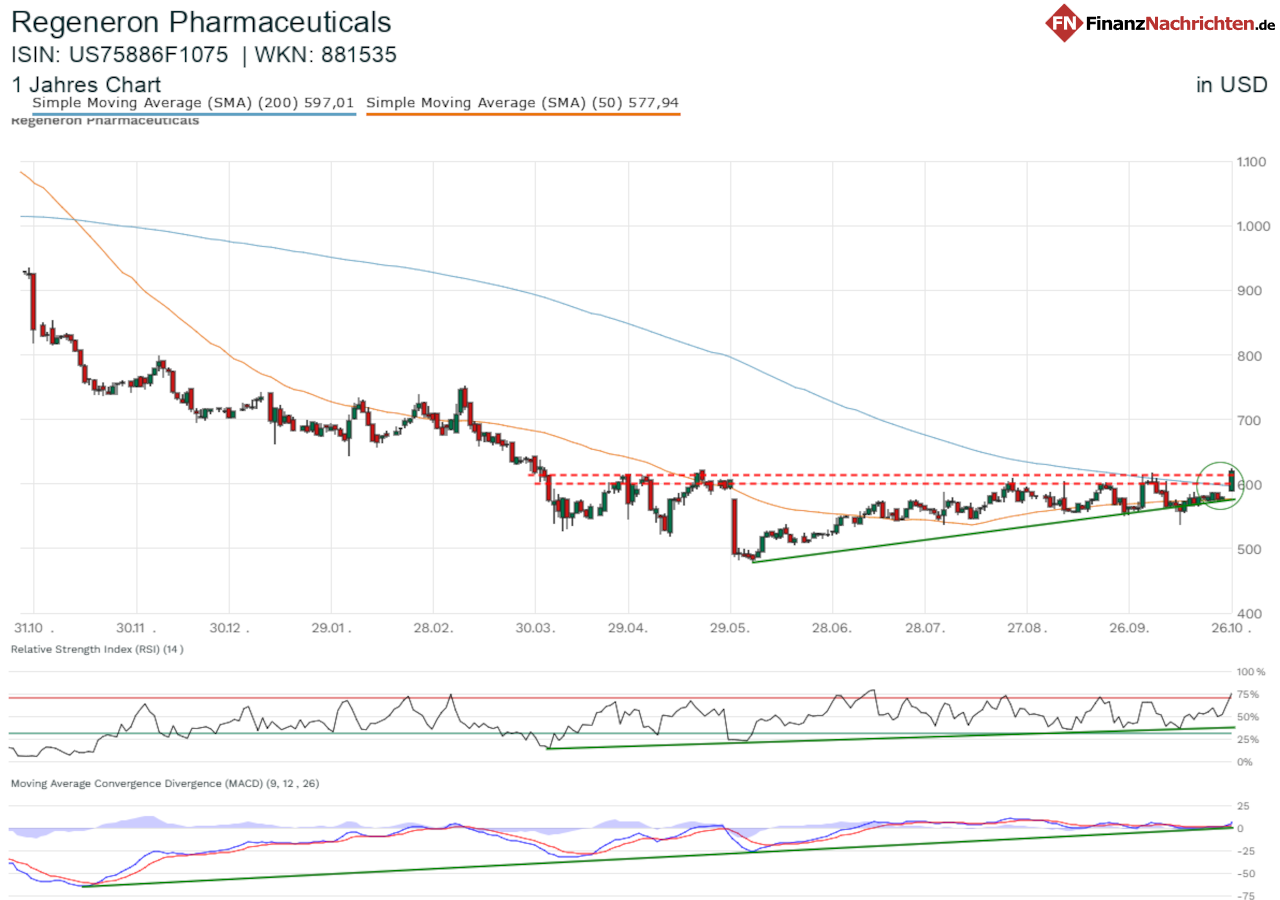This screenshot has height=900, width=1280.
Task: Click the green circle highlight on the chart
Action: point(1219,487)
